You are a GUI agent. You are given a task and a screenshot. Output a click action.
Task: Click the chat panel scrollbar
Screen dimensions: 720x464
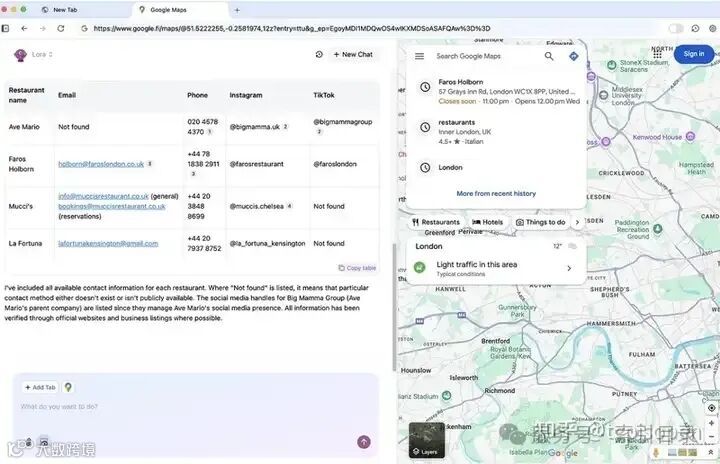coord(394,307)
